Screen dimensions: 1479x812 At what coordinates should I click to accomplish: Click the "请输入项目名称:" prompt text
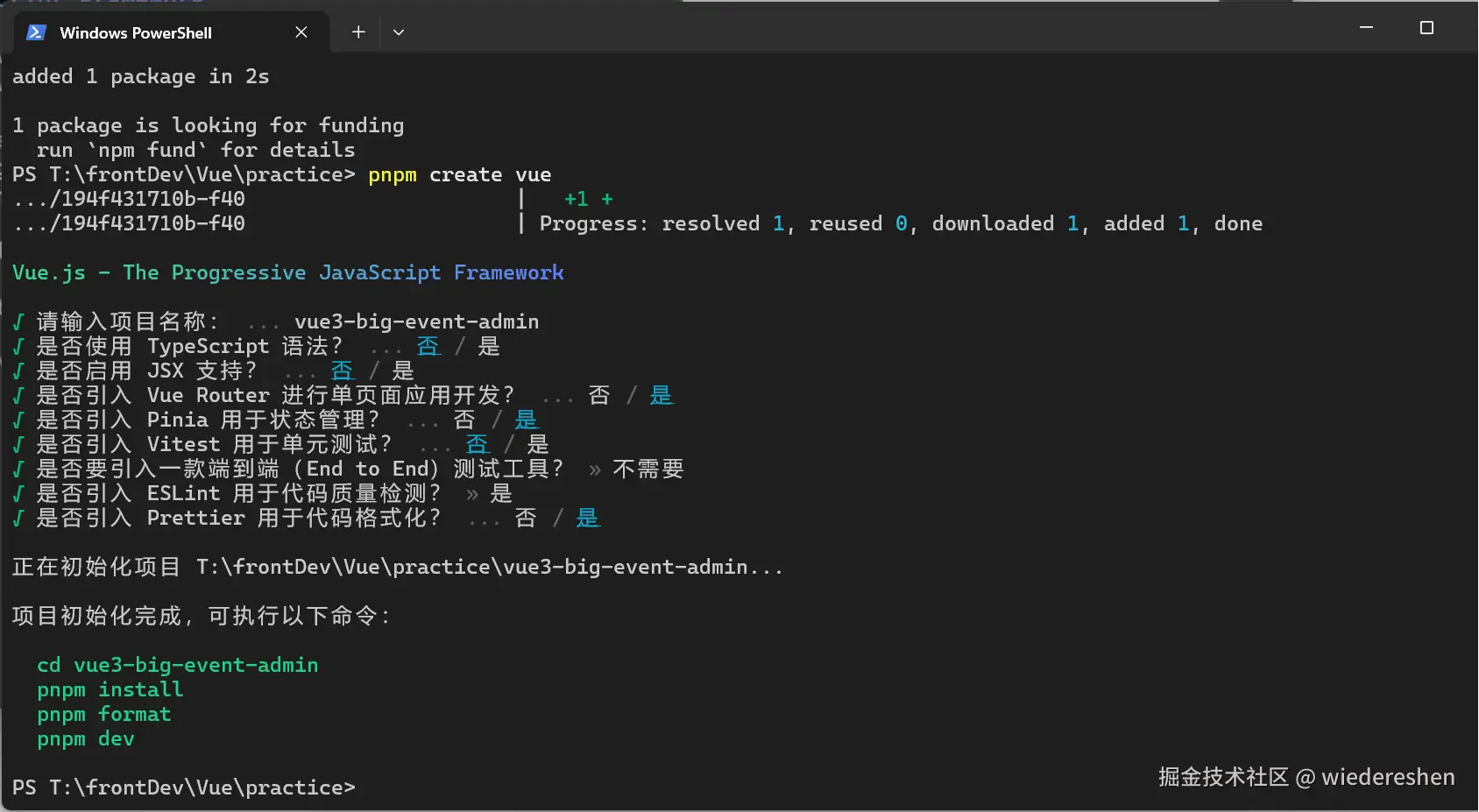[128, 322]
